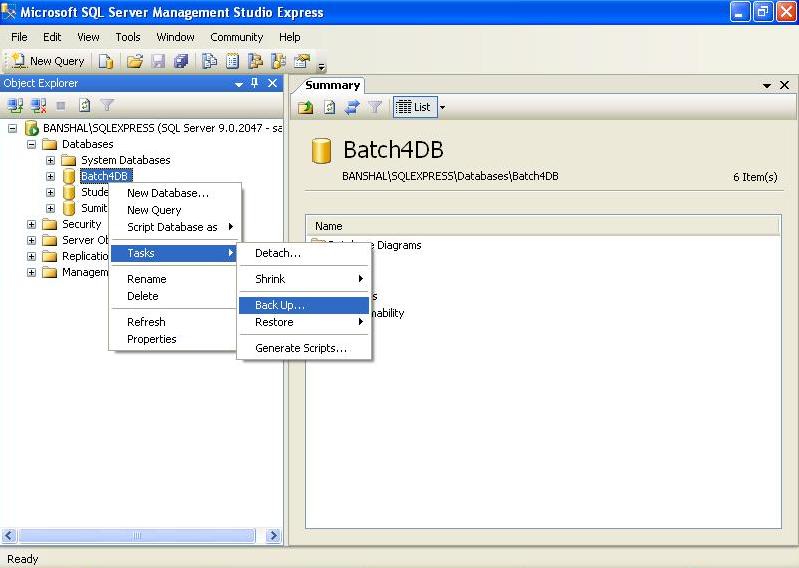
Task: Open the Restore submenu
Action: 274,322
